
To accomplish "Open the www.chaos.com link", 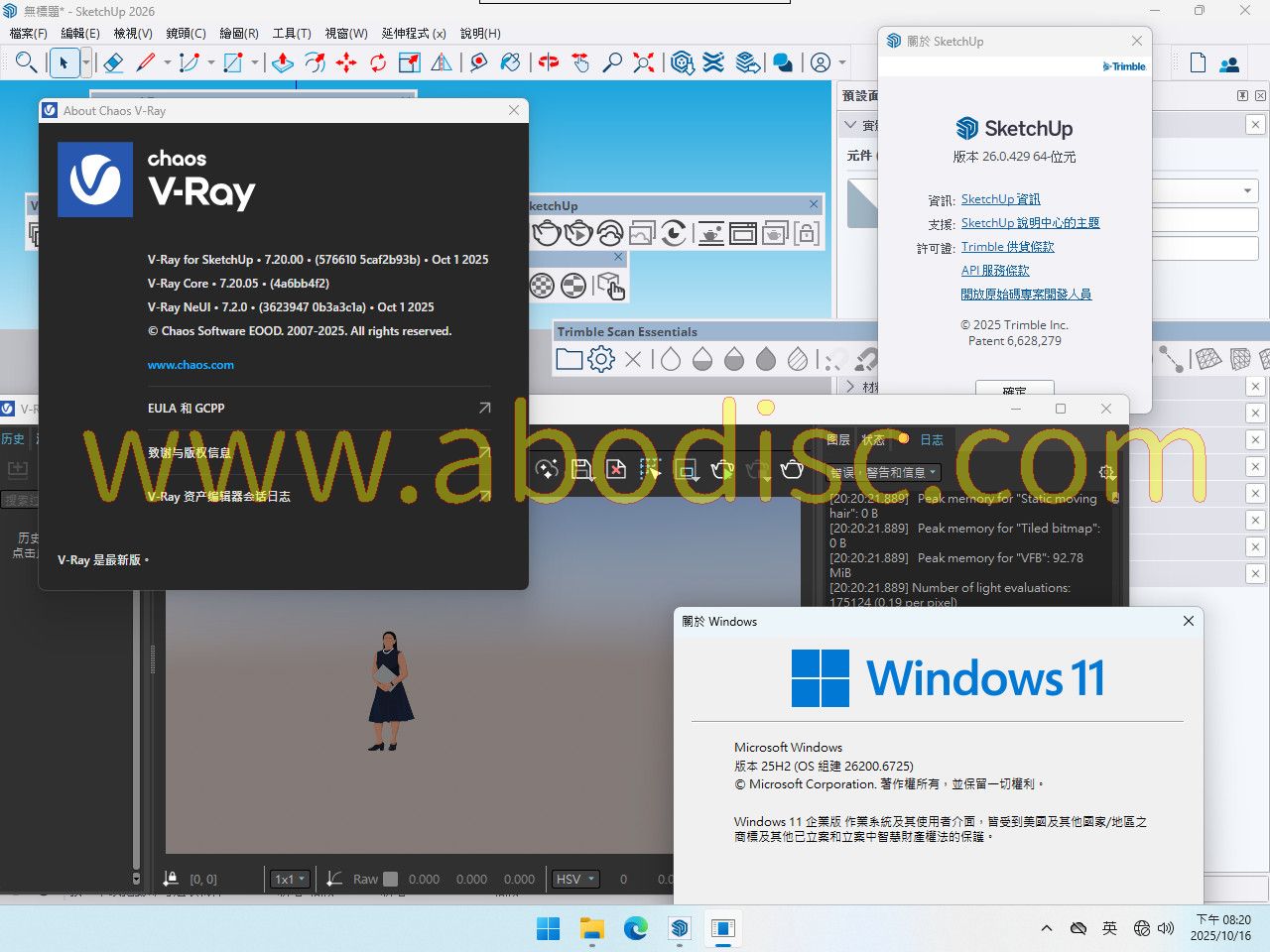I will (x=190, y=365).
